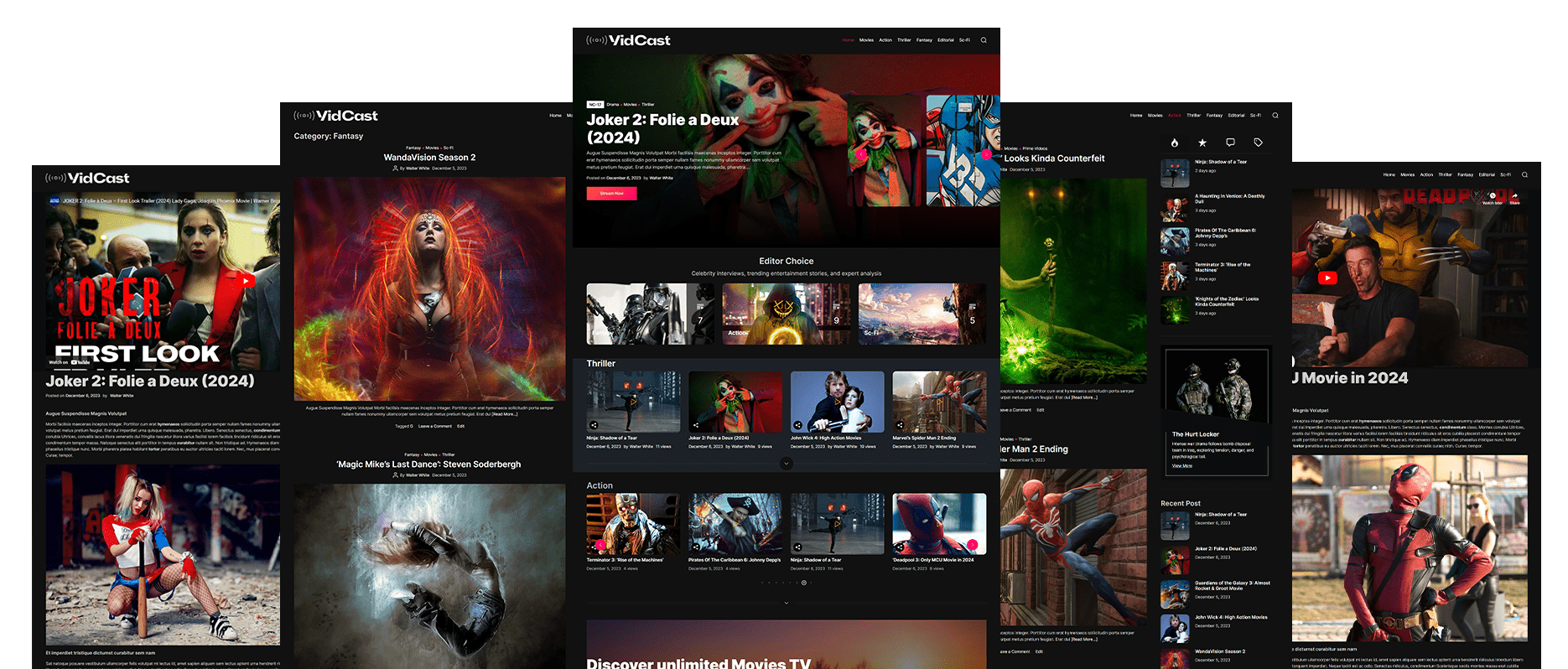The image size is (1568, 669).
Task: Open Movies in the center homepage menu
Action: 866,40
